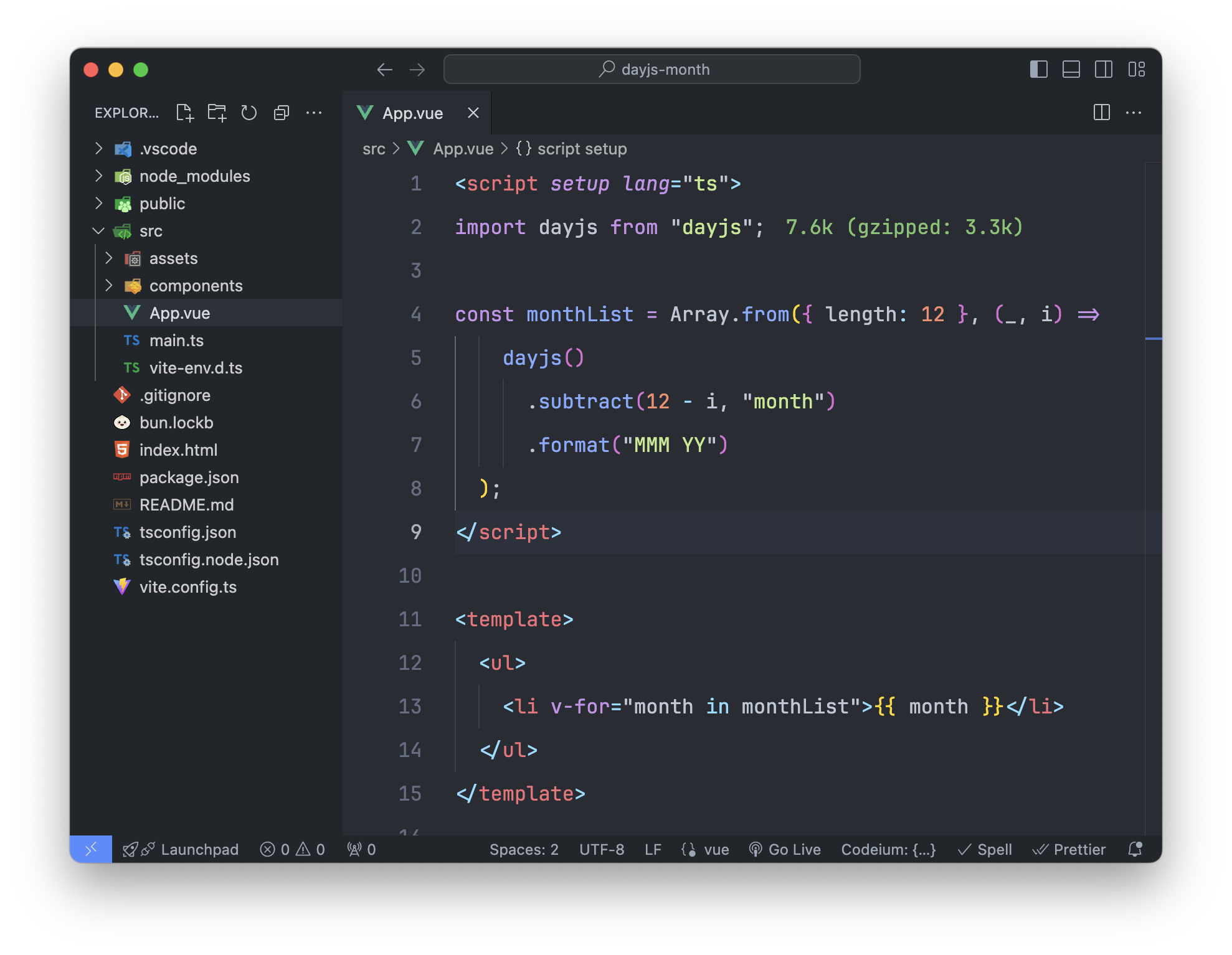Split the editor to the right
1232x955 pixels.
tap(1102, 113)
